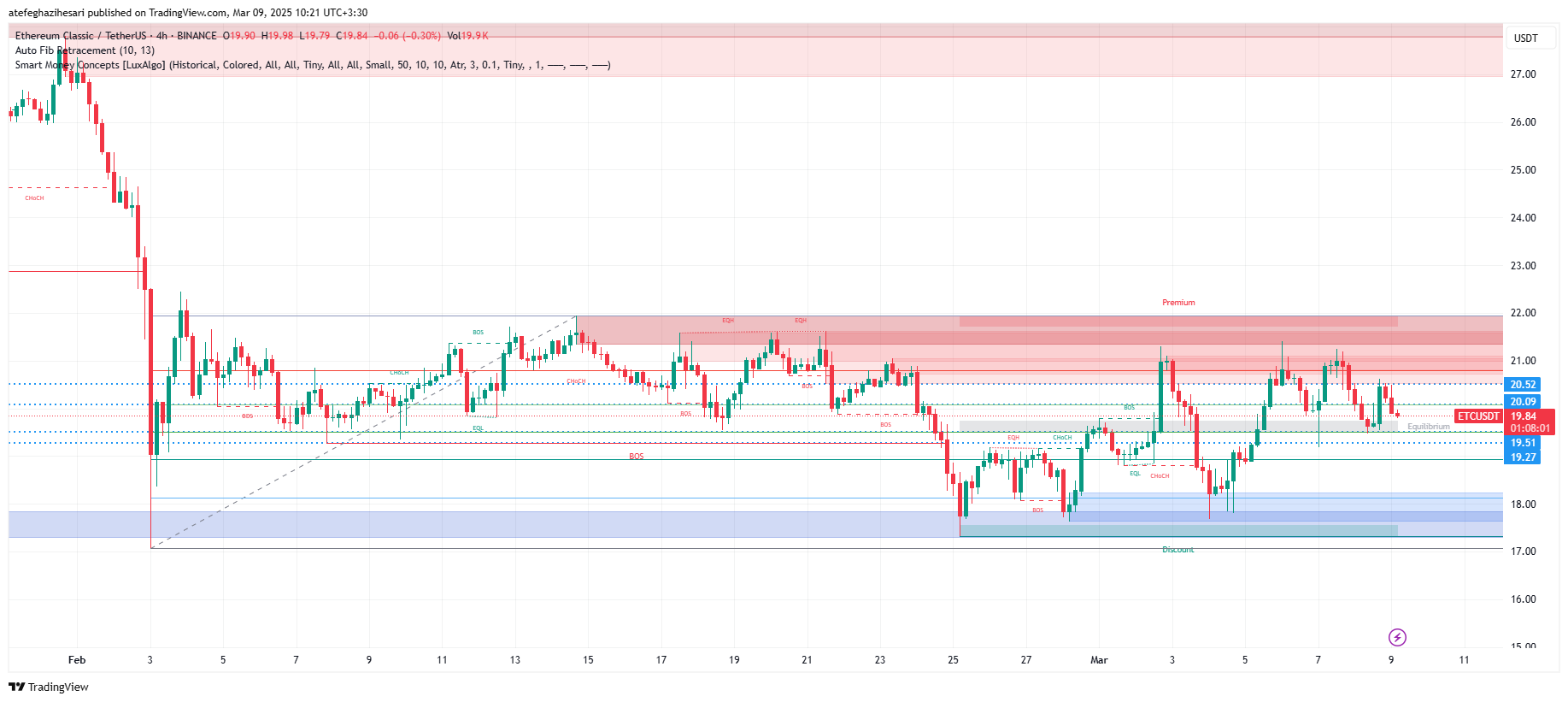
Task: Click the 25 date on time axis
Action: point(953,660)
